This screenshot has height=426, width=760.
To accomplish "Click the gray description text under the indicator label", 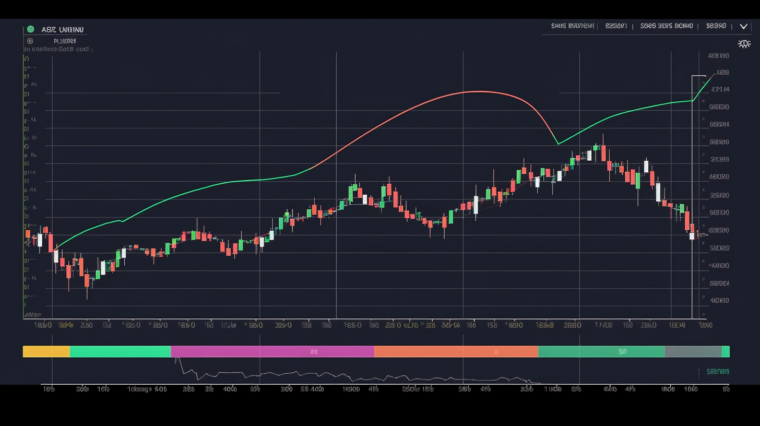I will pos(62,48).
